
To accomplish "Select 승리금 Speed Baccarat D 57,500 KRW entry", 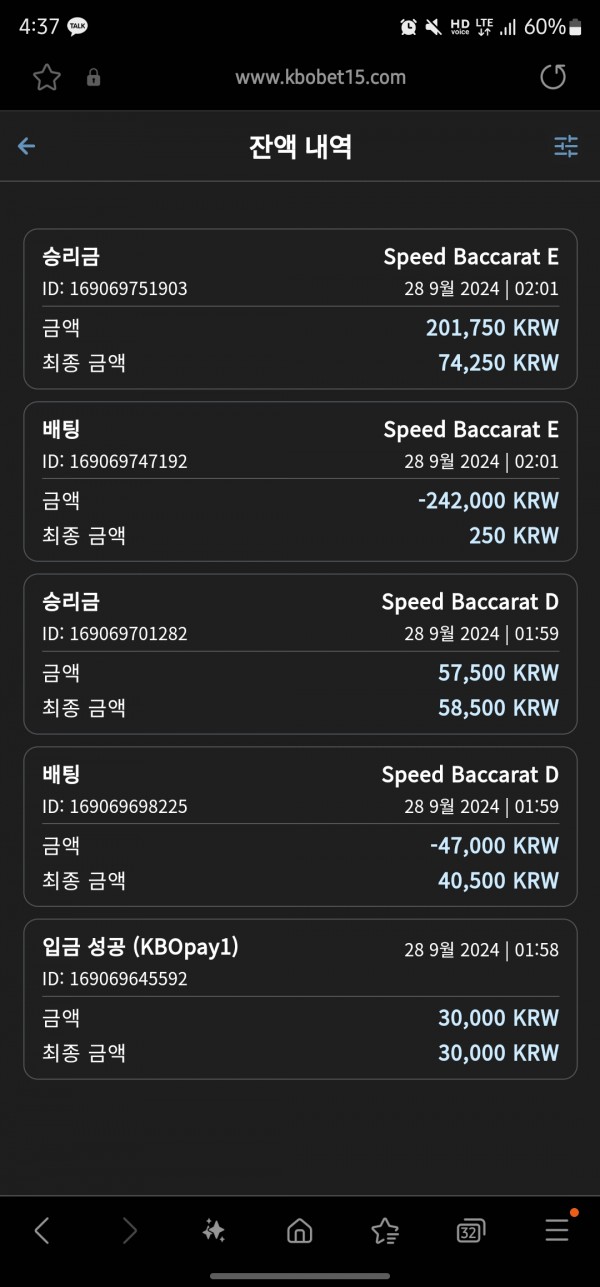I will [300, 654].
